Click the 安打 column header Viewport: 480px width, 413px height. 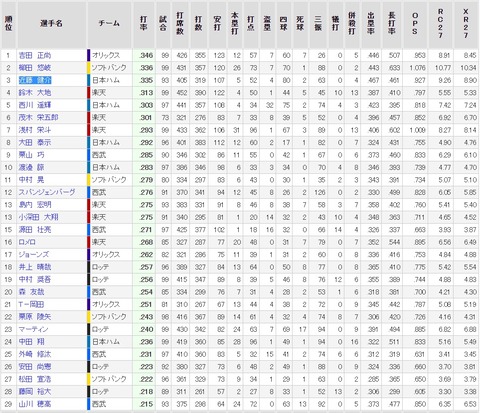217,24
